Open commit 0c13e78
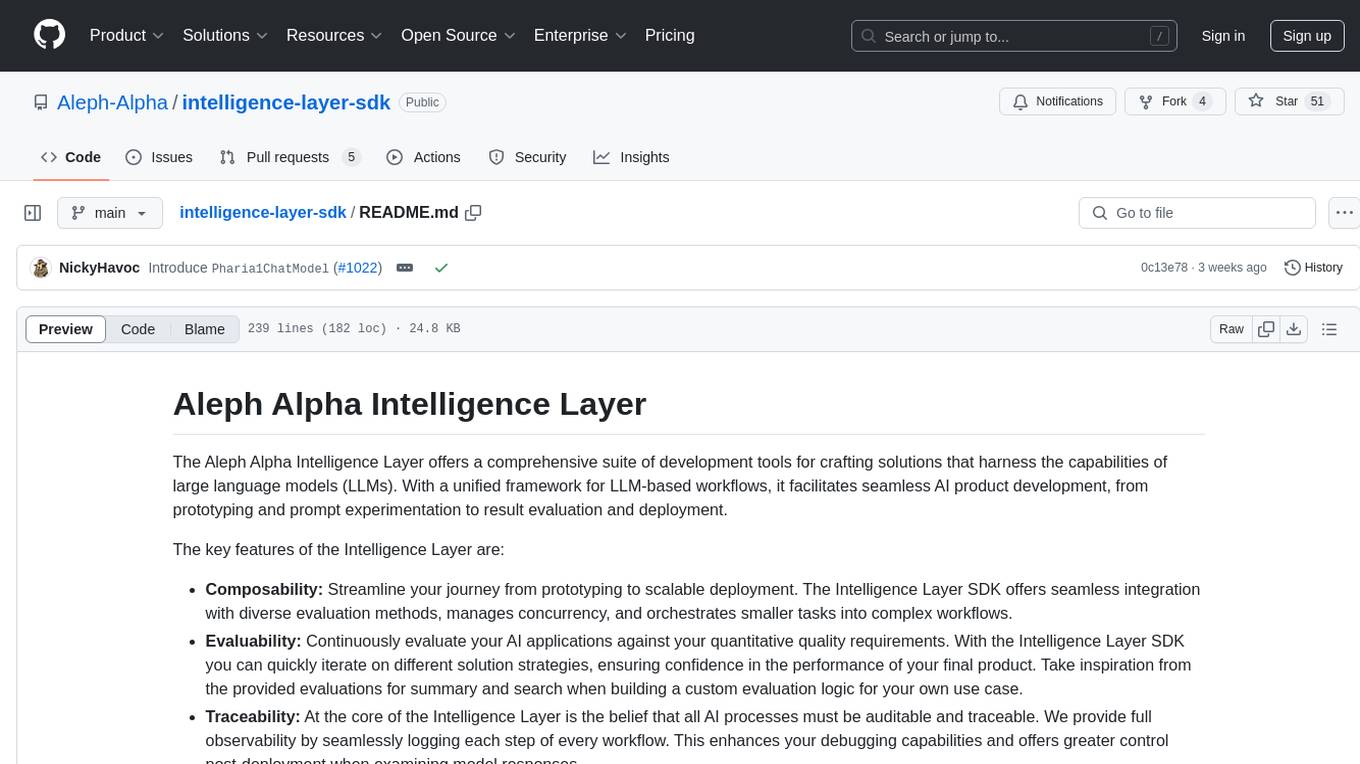 1164,268
